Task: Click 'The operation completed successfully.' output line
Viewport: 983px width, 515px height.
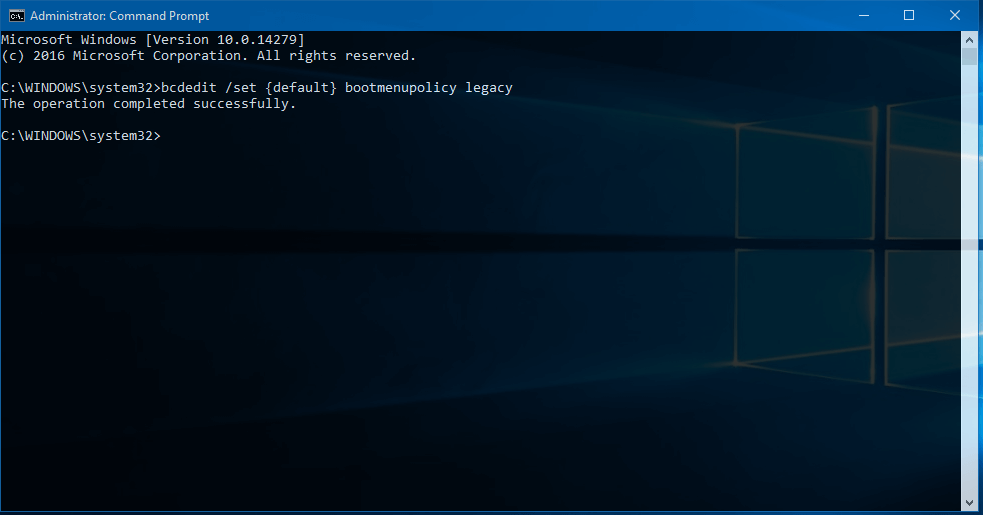Action: pos(148,104)
